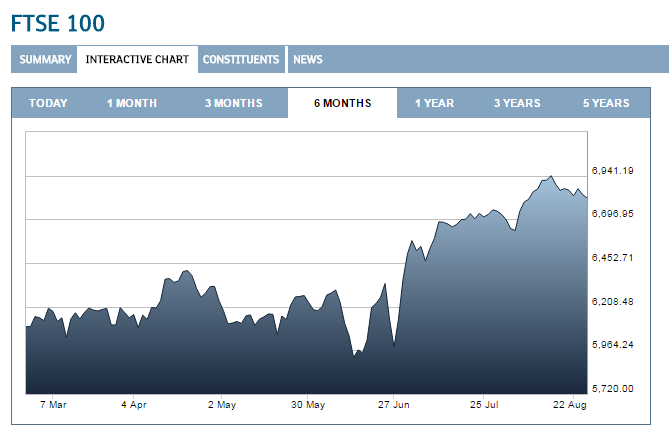The image size is (669, 440).
Task: Select the 6 Months range
Action: (343, 103)
